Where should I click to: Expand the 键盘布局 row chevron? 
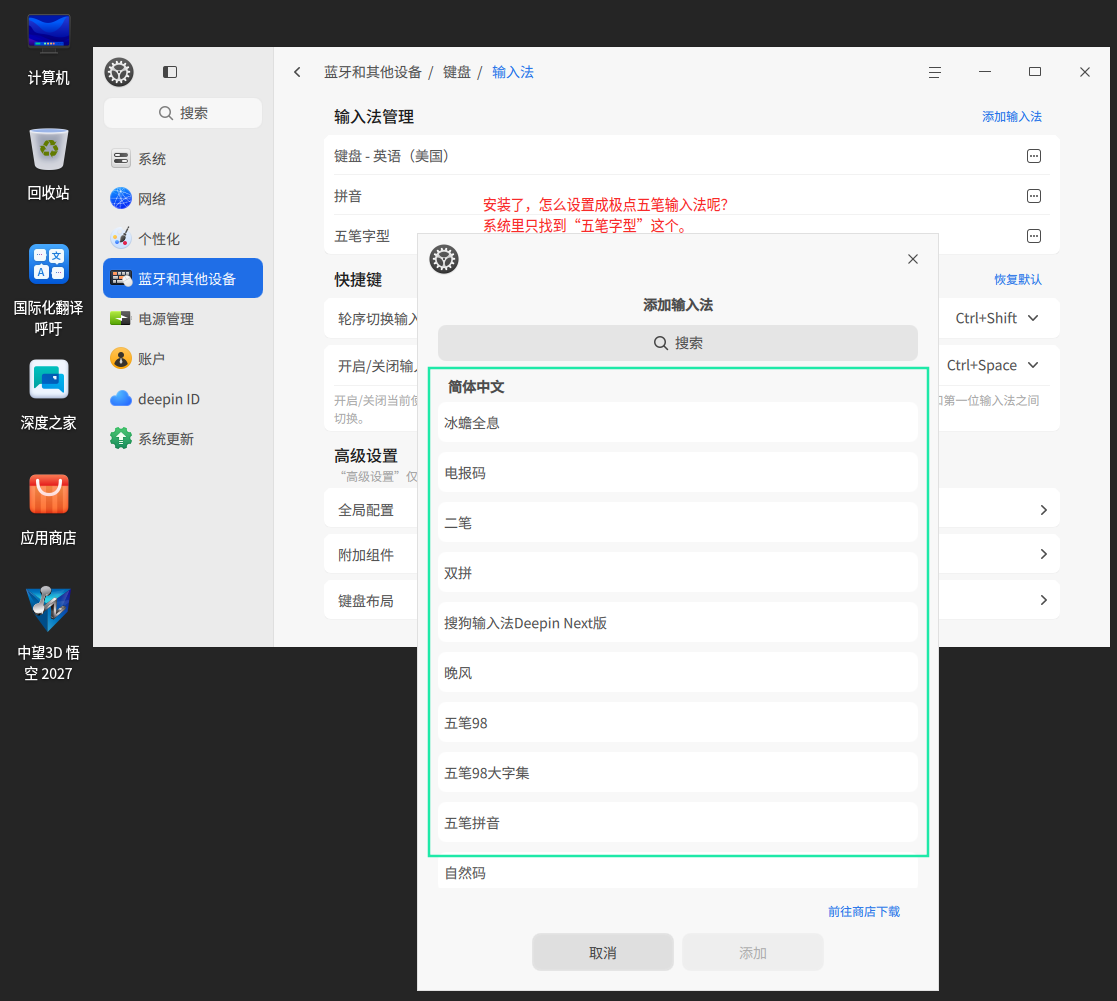click(1044, 600)
